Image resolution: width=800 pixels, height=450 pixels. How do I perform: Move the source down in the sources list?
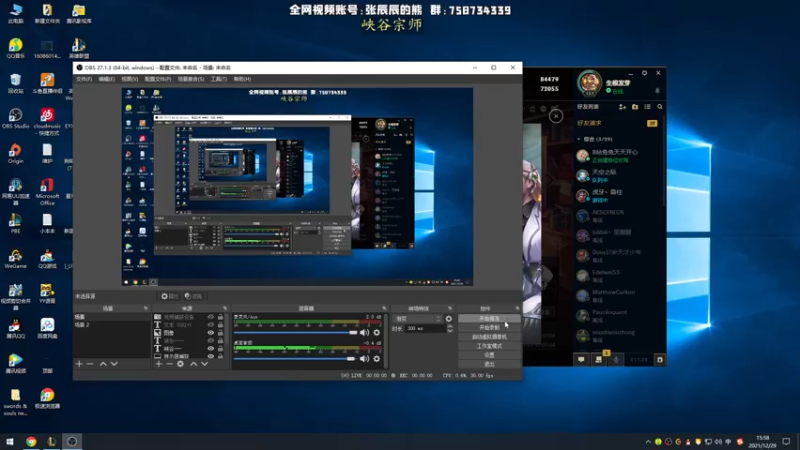coord(205,364)
